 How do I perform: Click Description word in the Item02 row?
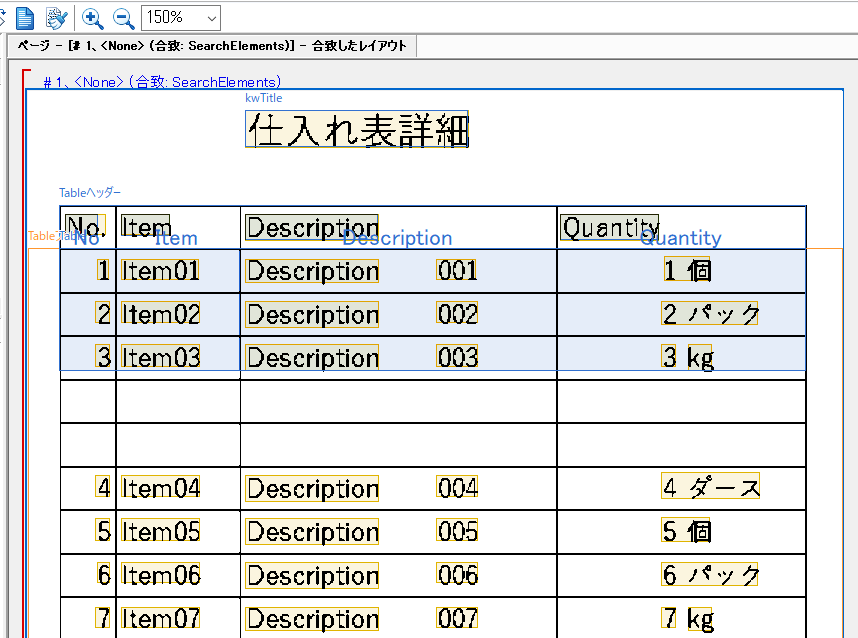[312, 315]
